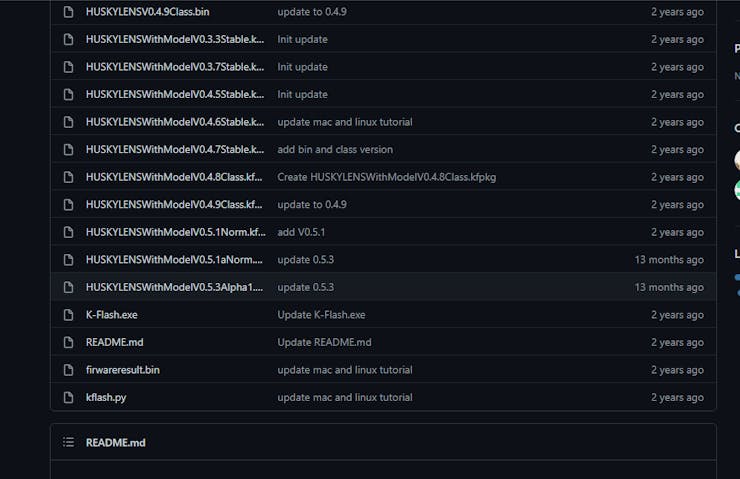Click file icon for HUSKYLENSWithModelV0.5.3Alpha1
Image resolution: width=740 pixels, height=479 pixels.
point(69,287)
